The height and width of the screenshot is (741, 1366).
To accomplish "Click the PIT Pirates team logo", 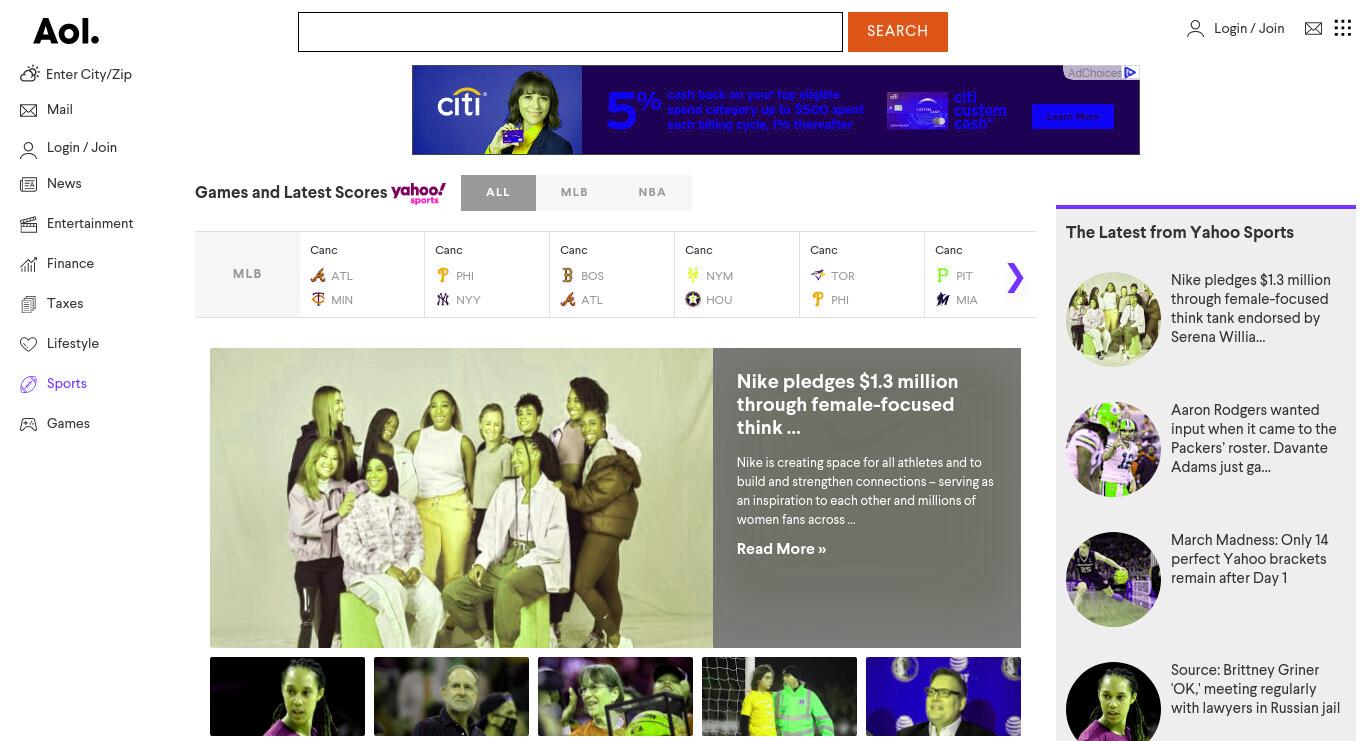I will (x=943, y=275).
